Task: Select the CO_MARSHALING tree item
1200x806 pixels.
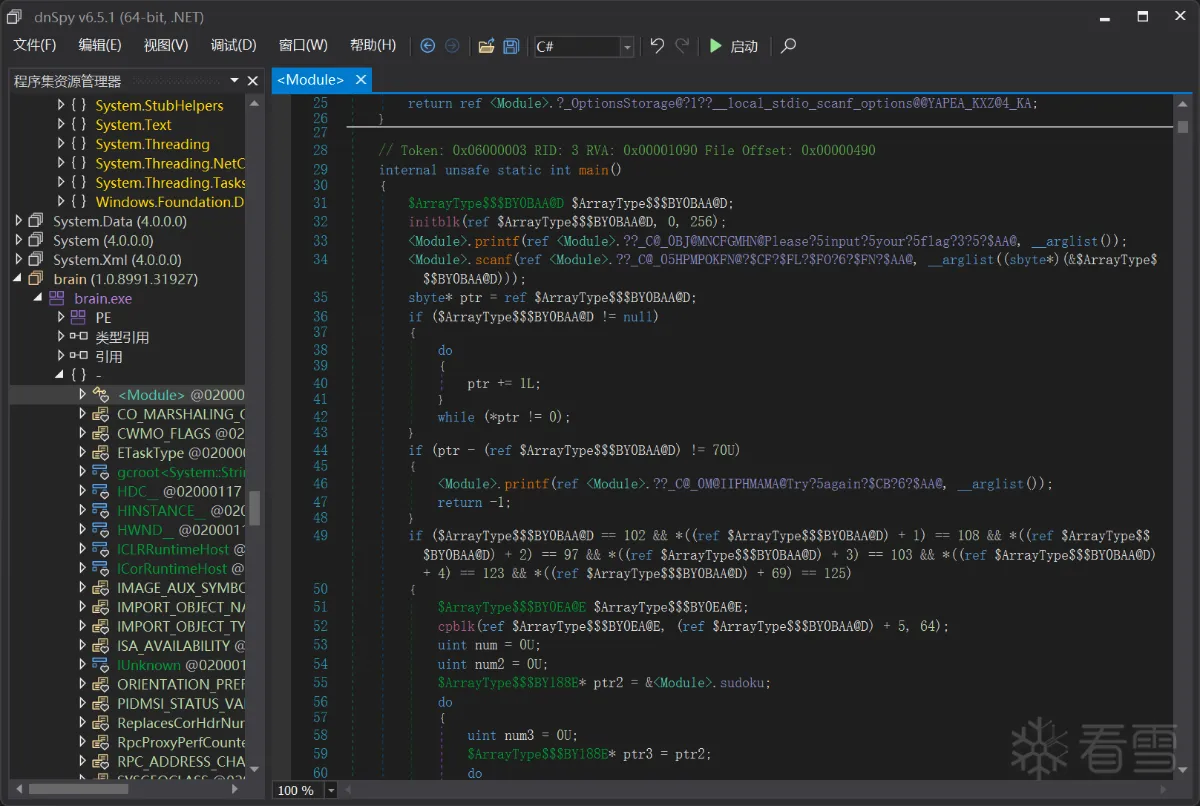Action: [x=180, y=414]
